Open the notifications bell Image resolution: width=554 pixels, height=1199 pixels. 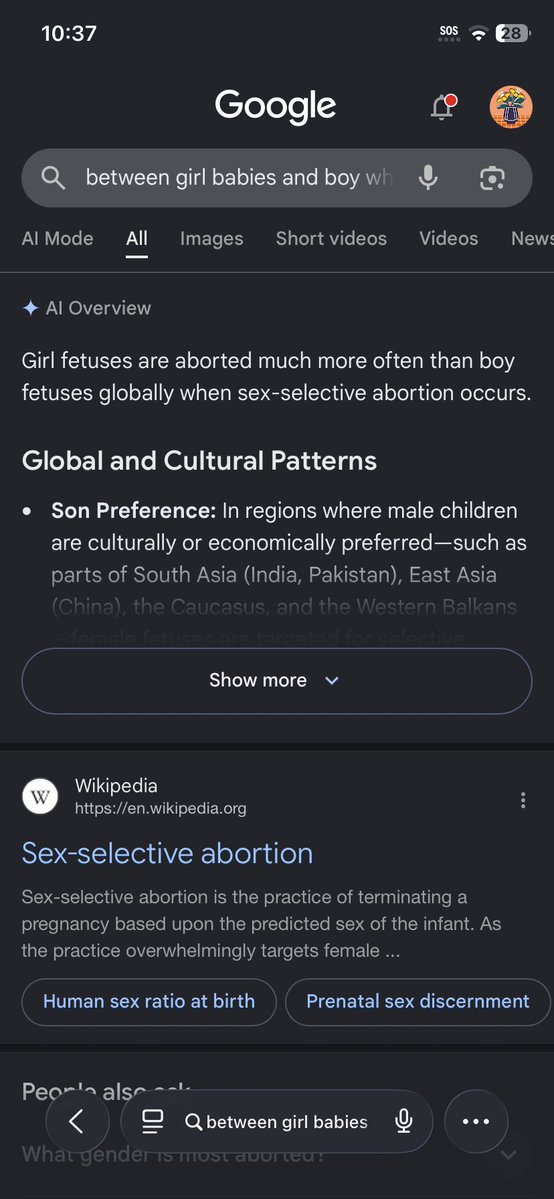point(442,106)
